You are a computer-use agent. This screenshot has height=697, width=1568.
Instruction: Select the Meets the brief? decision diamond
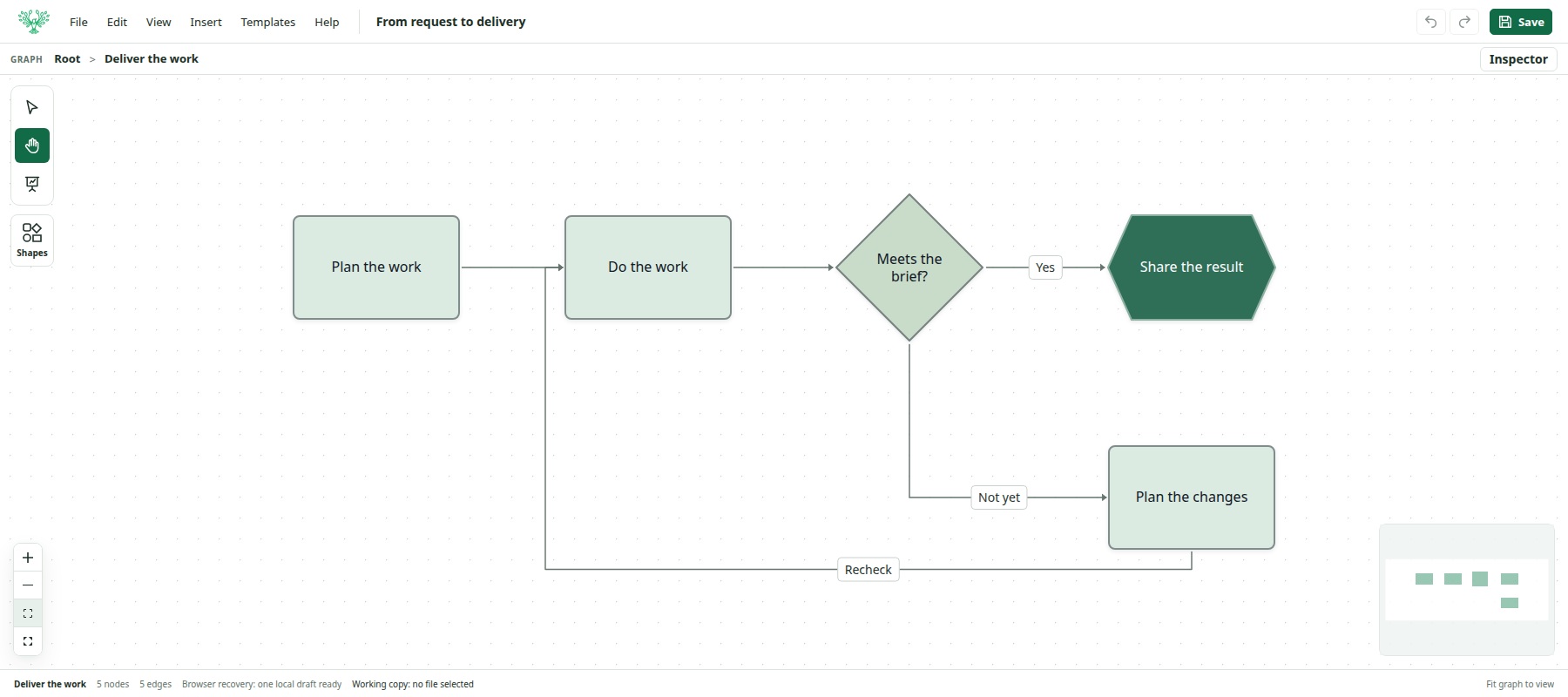pos(909,267)
